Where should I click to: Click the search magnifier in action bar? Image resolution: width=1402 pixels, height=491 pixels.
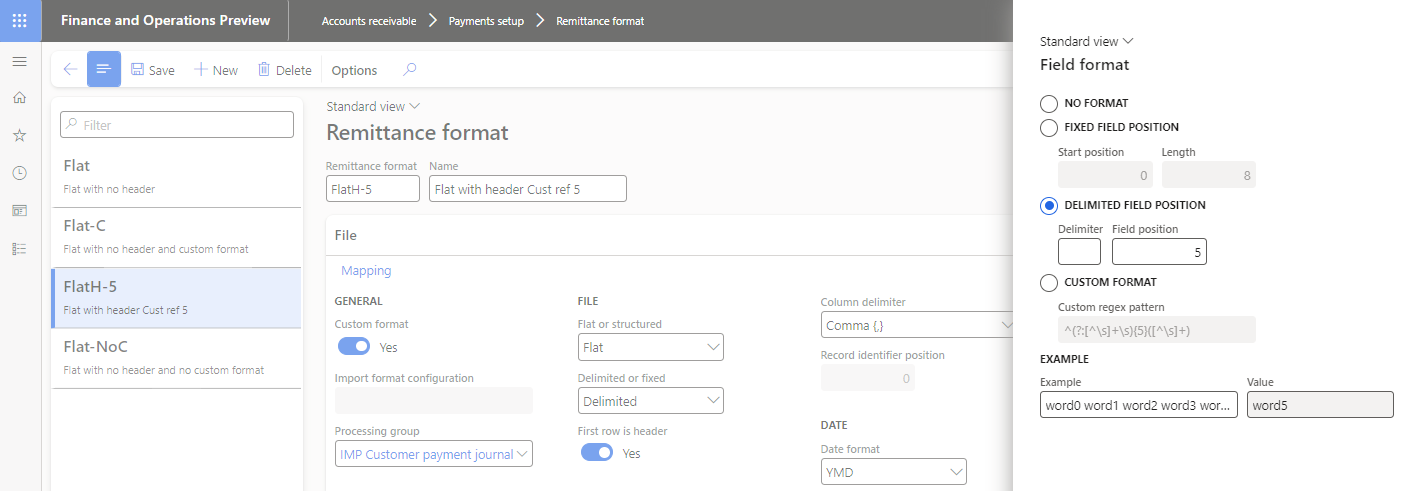point(409,70)
